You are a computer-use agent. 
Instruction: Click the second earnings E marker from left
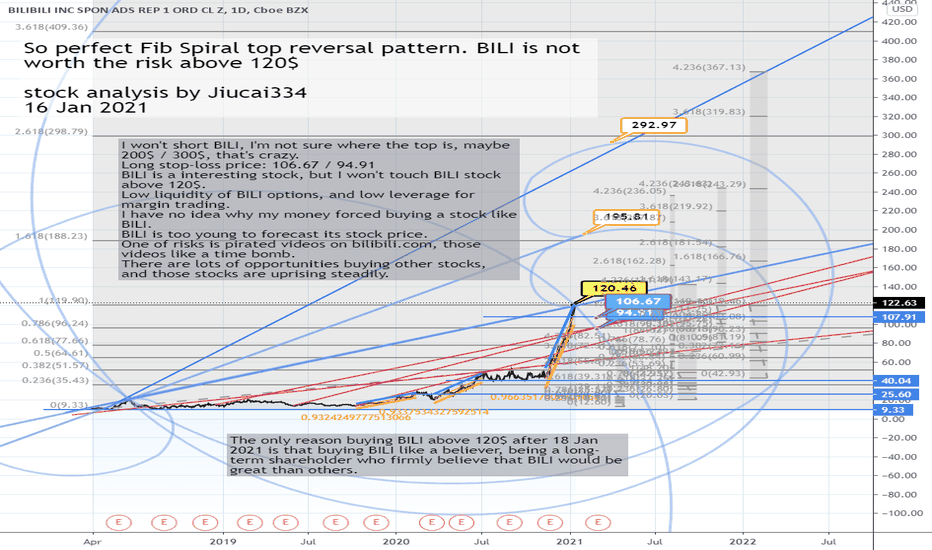coord(163,523)
